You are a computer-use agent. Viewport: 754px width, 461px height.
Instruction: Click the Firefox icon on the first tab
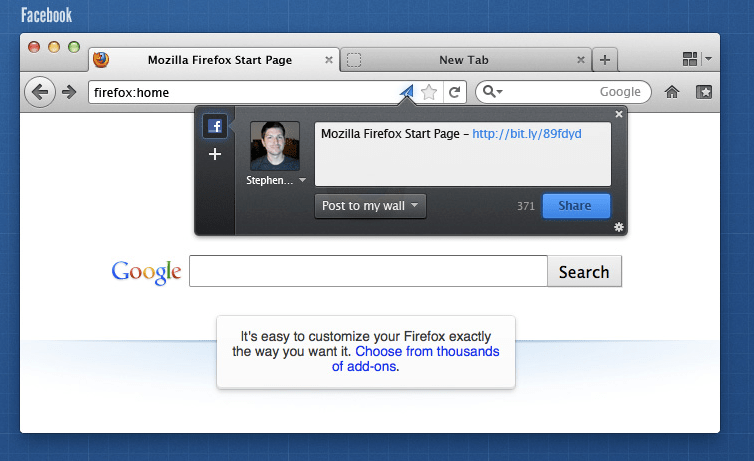click(101, 60)
